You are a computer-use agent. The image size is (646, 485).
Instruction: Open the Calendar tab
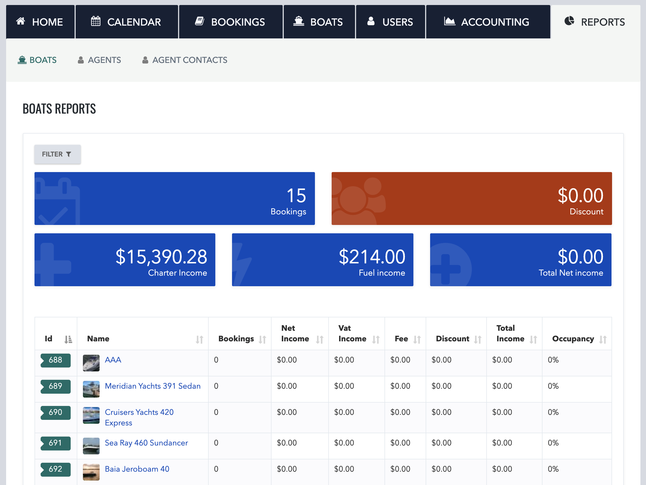coord(125,22)
